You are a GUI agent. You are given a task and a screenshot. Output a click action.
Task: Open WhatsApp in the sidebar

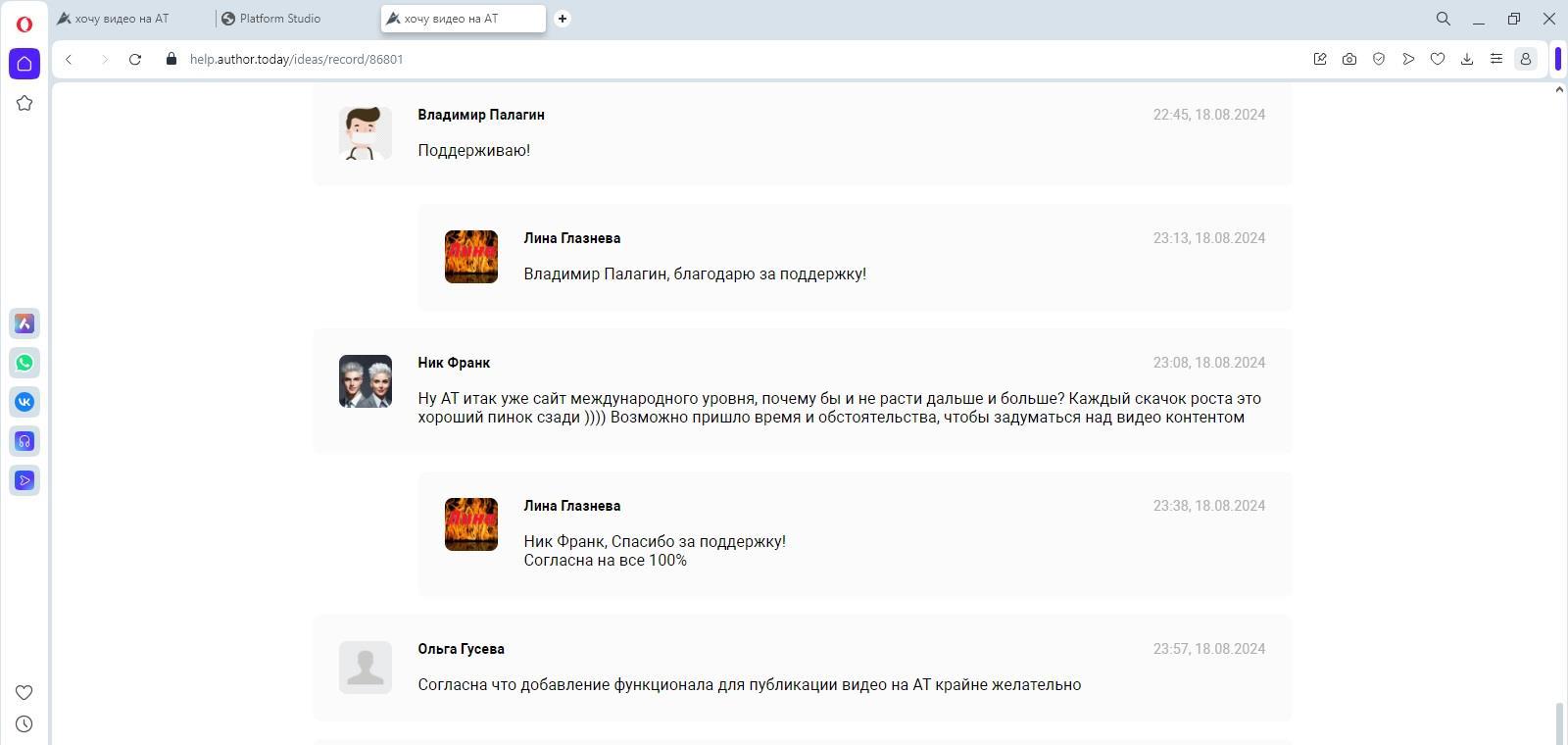tap(24, 363)
